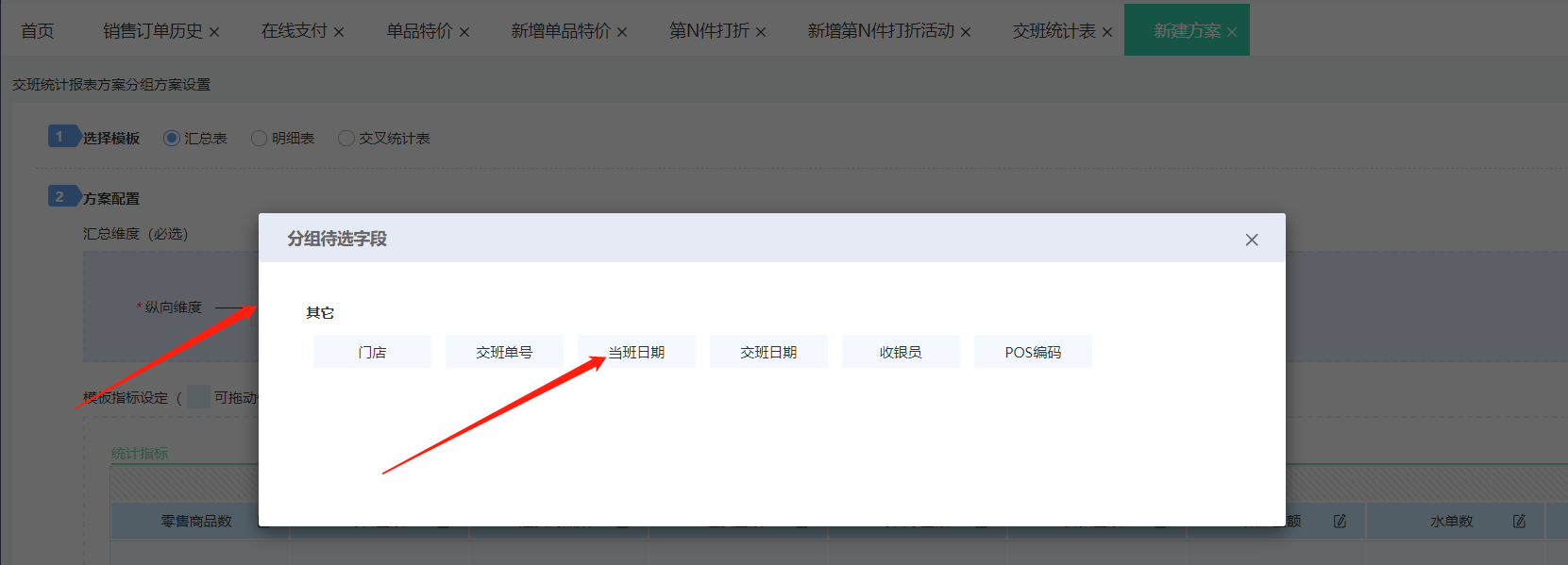Choose the 交班日期 field
The image size is (1568, 565).
768,352
